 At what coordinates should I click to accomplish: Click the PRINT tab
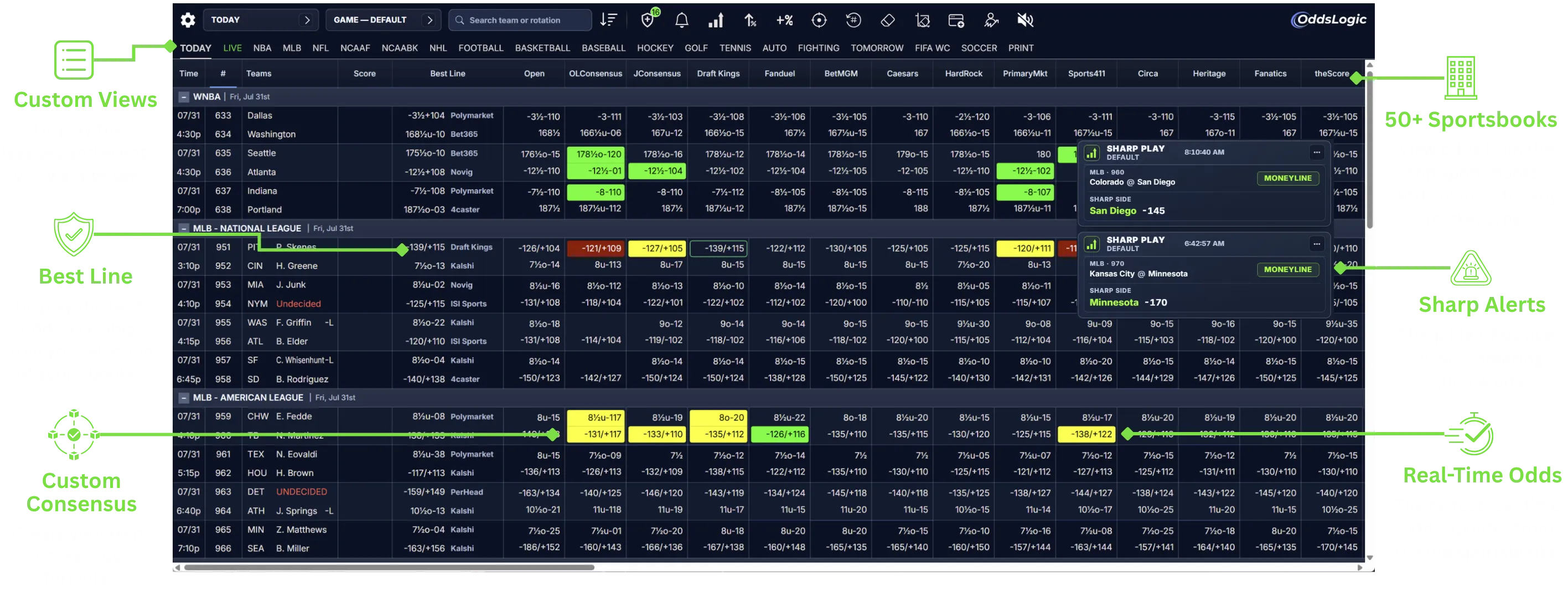click(x=1020, y=48)
